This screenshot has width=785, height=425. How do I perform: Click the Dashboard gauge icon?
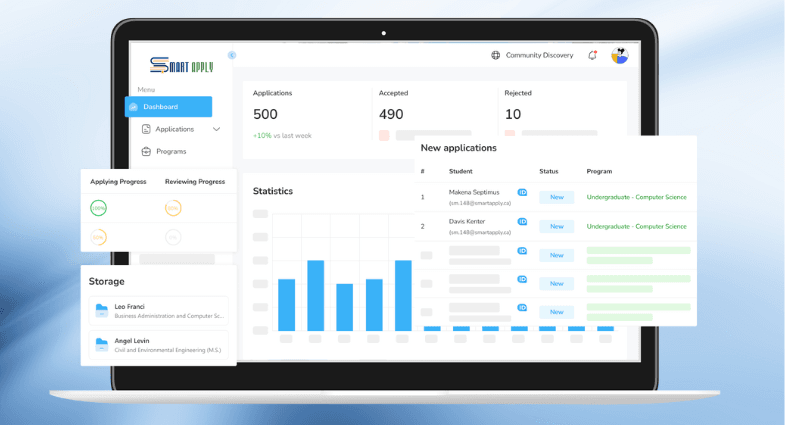click(134, 107)
